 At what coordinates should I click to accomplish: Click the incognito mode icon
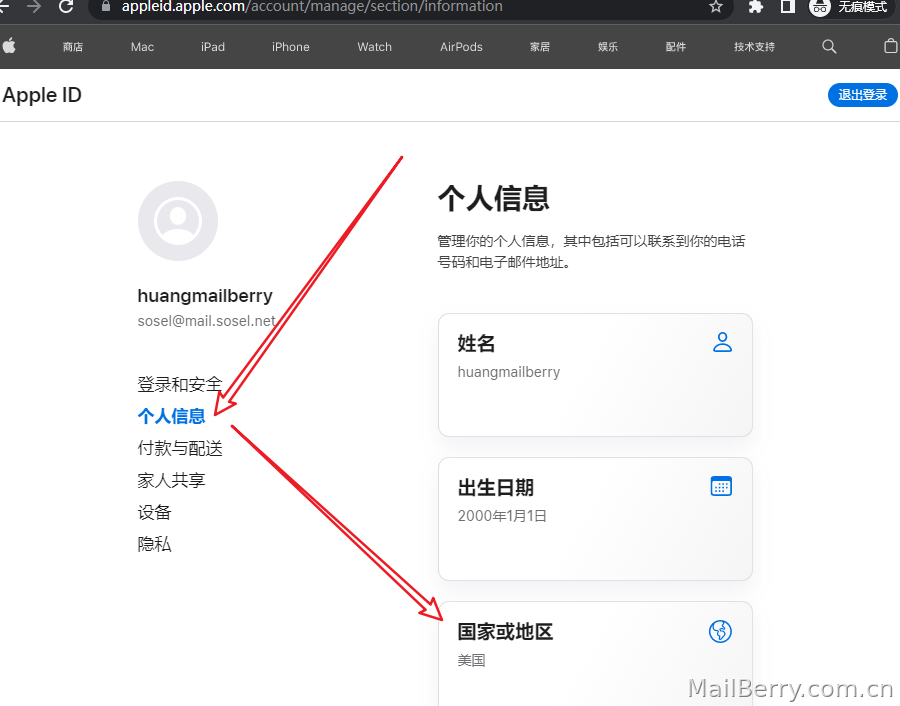coord(820,7)
